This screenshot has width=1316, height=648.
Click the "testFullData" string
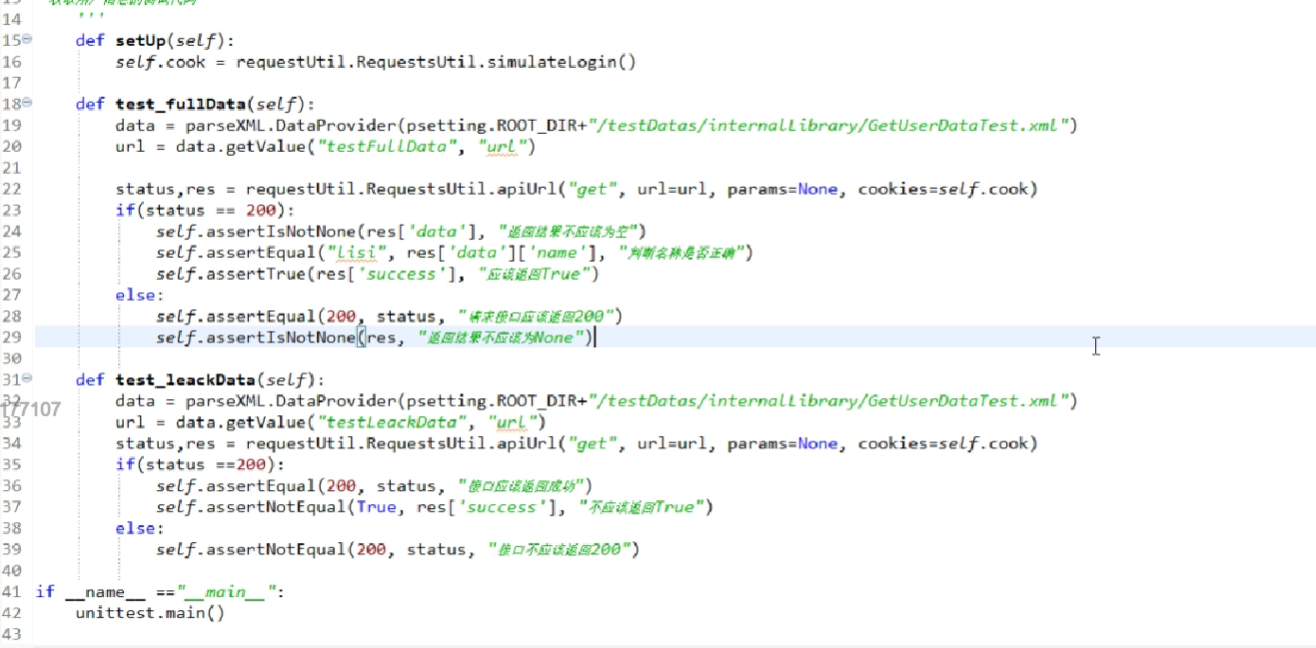click(388, 147)
